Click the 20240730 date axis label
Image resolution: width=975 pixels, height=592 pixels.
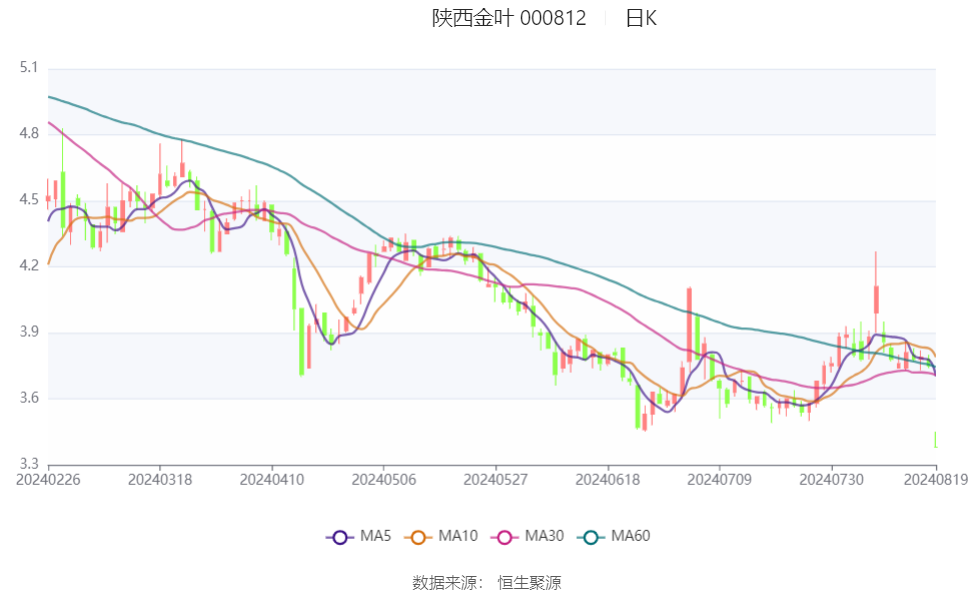tap(831, 480)
